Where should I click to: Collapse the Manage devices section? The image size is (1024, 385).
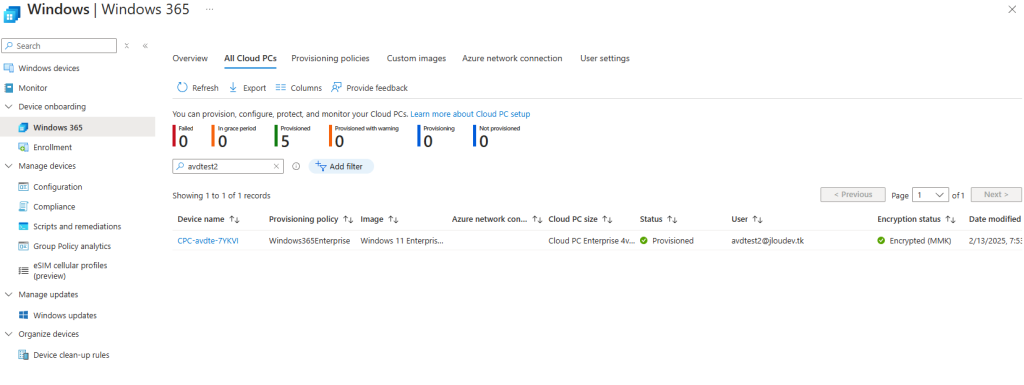click(x=8, y=166)
